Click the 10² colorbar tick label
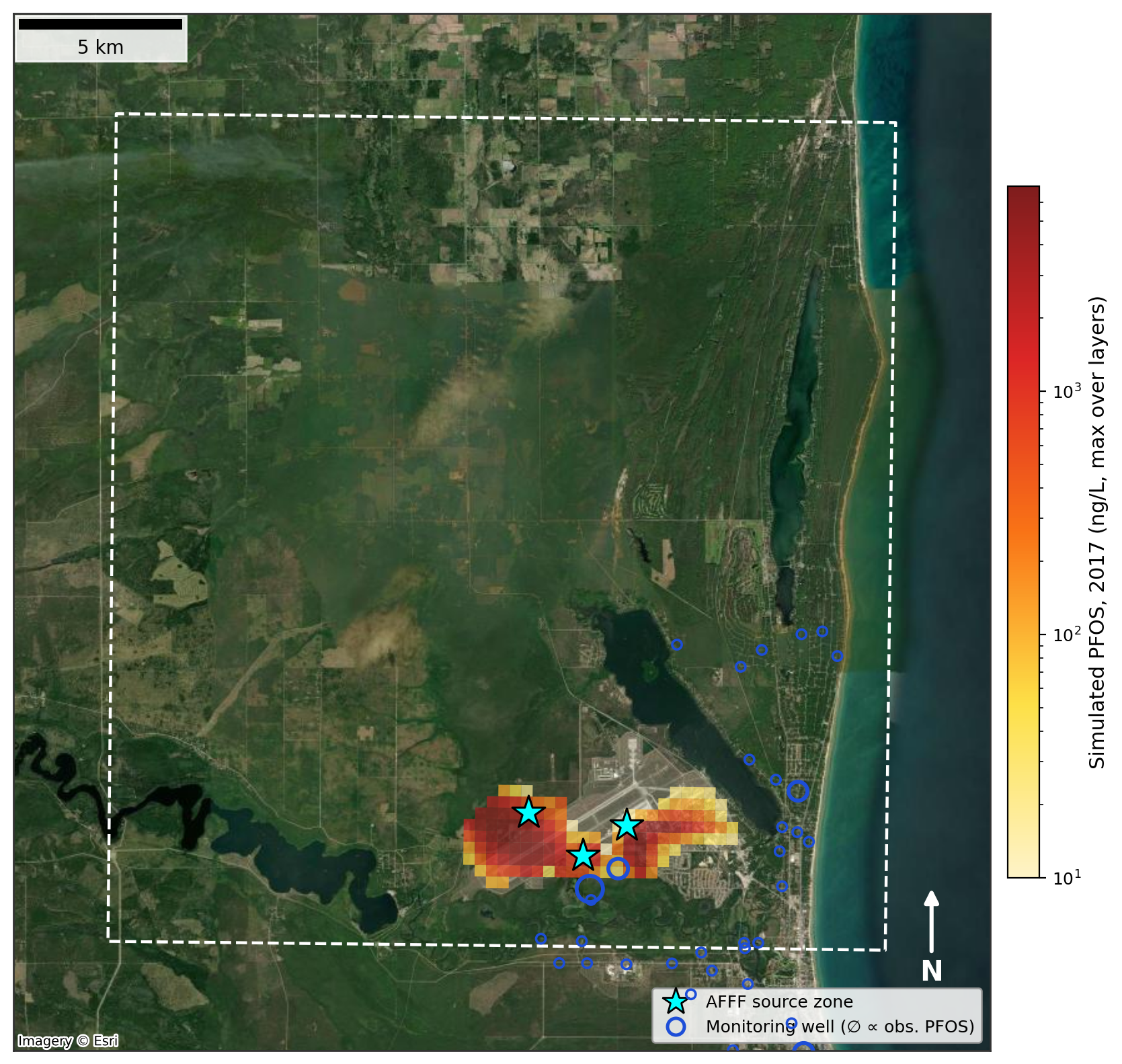 point(1068,634)
